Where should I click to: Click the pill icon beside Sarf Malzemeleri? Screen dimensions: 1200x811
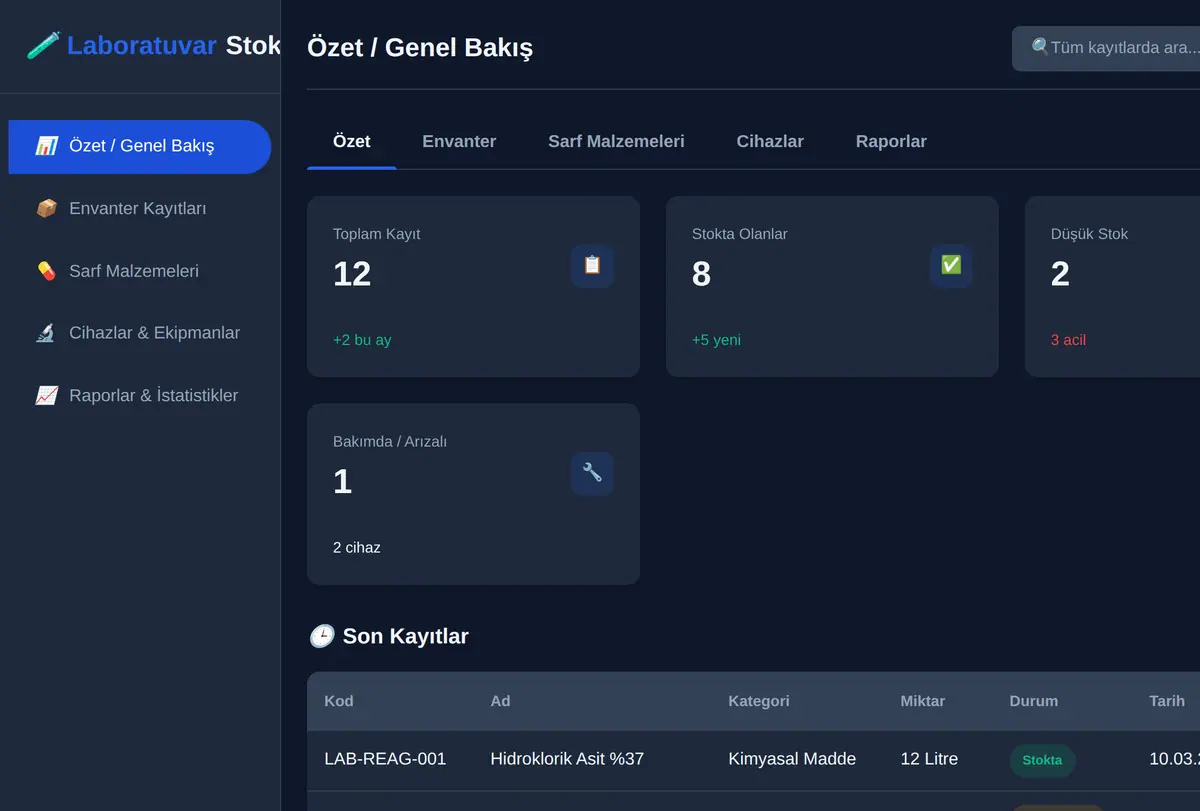pyautogui.click(x=46, y=271)
